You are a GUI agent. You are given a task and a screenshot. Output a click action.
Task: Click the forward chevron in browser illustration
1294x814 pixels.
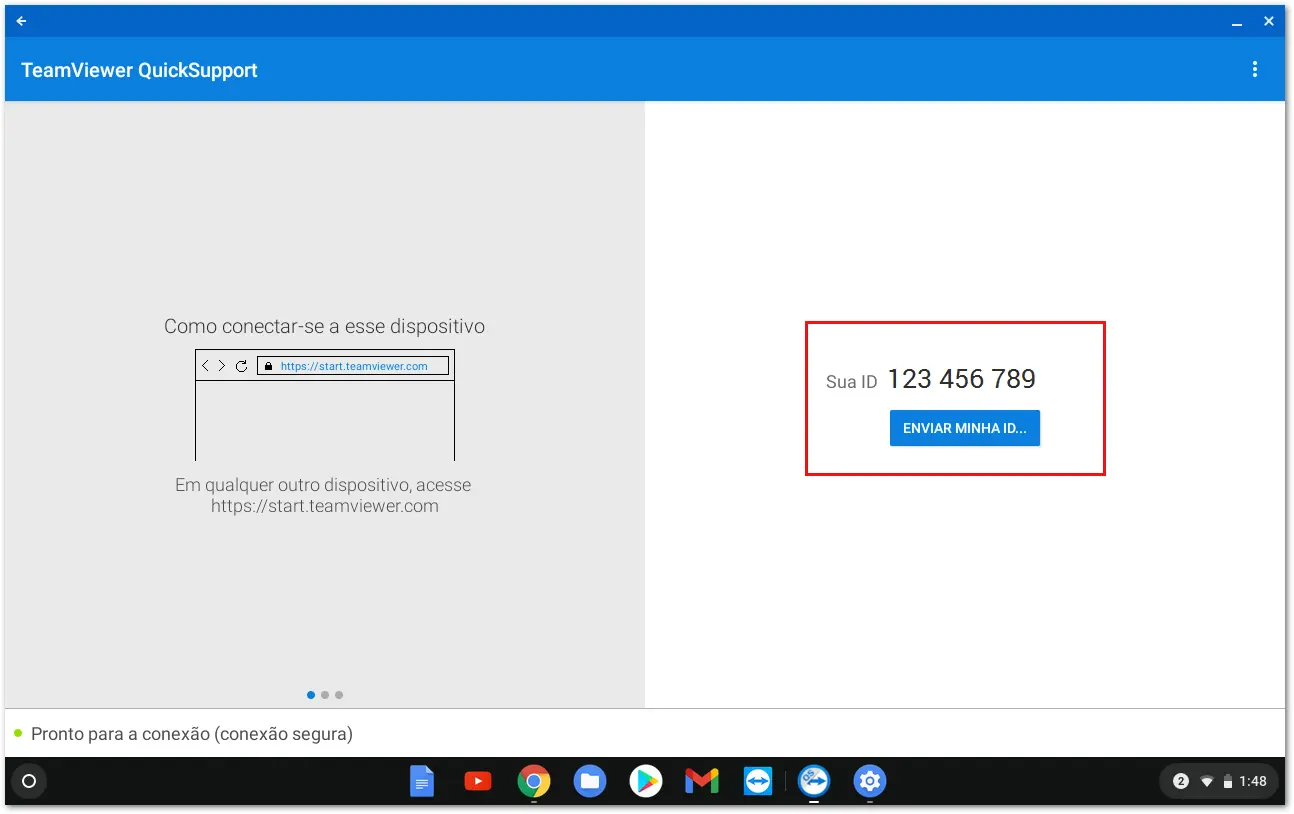pos(222,366)
